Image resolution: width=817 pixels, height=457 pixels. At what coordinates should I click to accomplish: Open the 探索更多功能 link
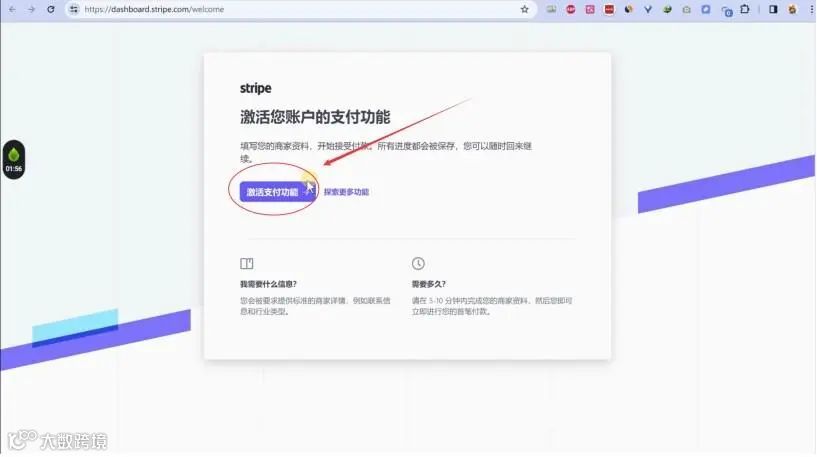pyautogui.click(x=346, y=192)
